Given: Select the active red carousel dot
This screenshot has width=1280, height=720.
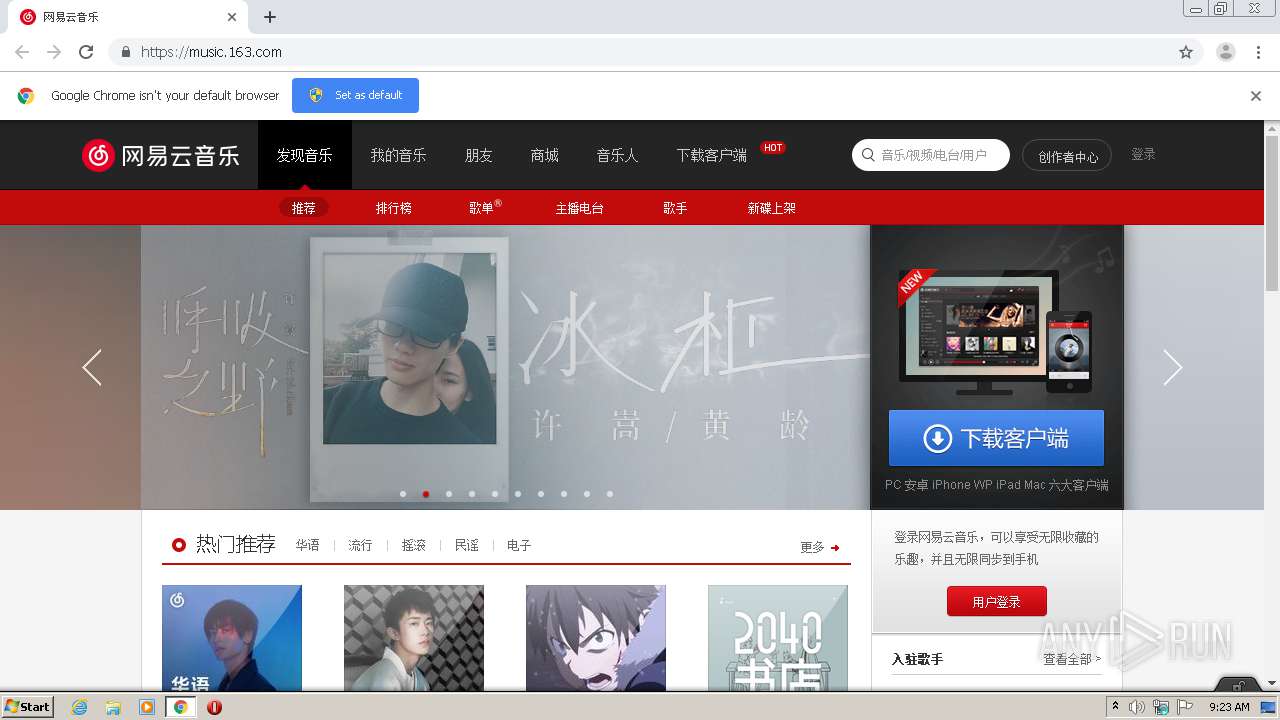Looking at the screenshot, I should click(x=426, y=494).
